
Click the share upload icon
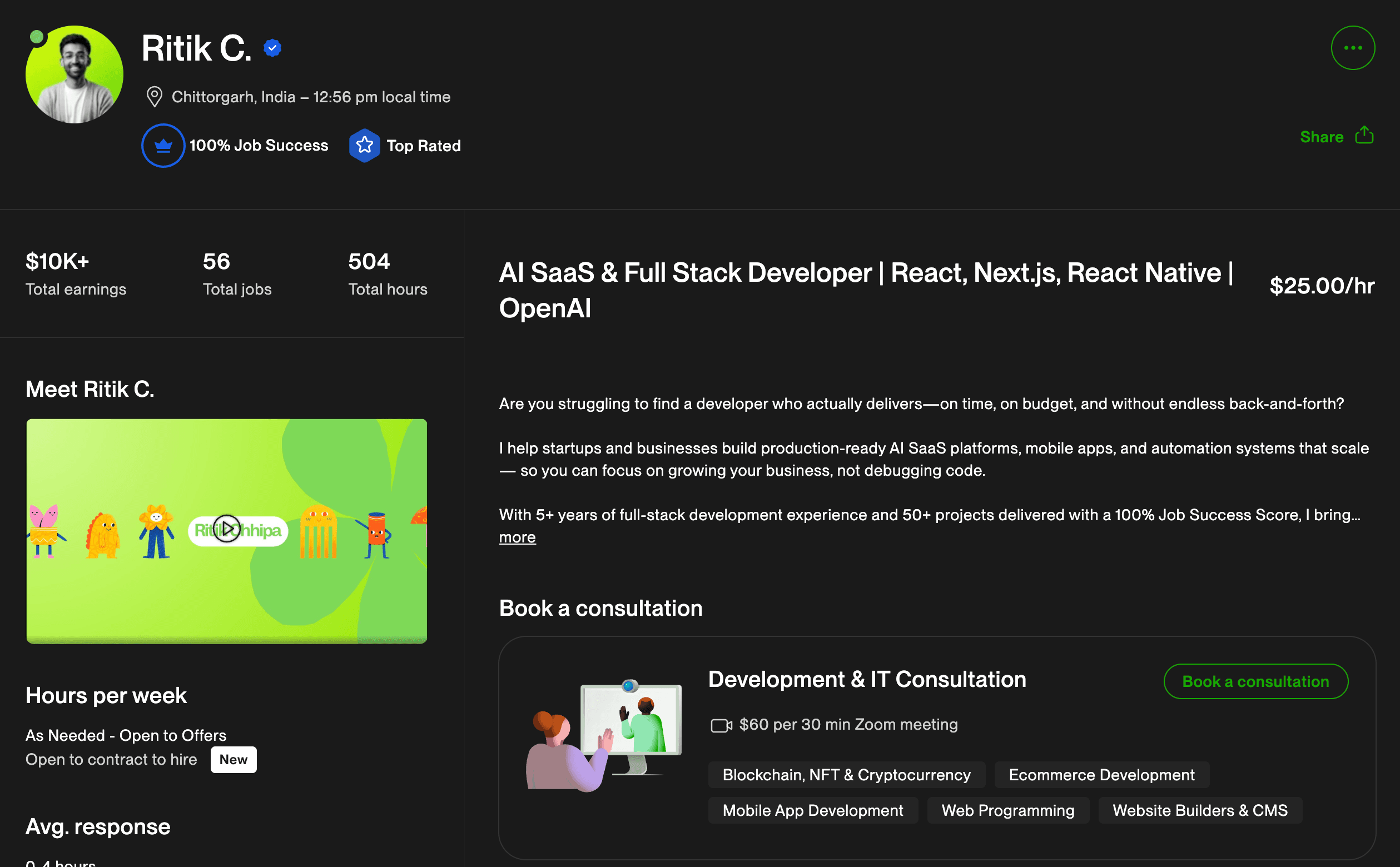click(x=1364, y=135)
